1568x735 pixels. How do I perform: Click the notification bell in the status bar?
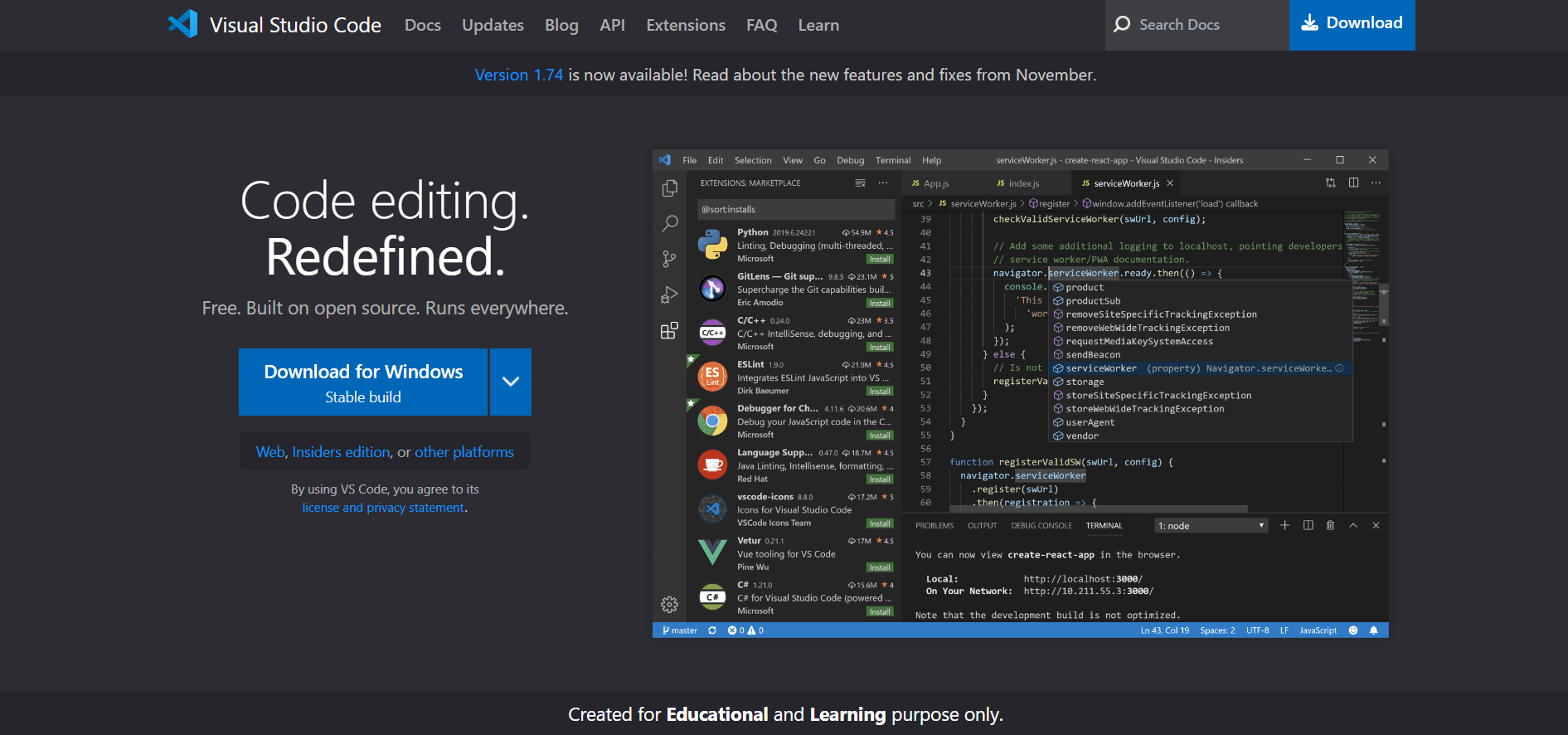click(x=1374, y=630)
